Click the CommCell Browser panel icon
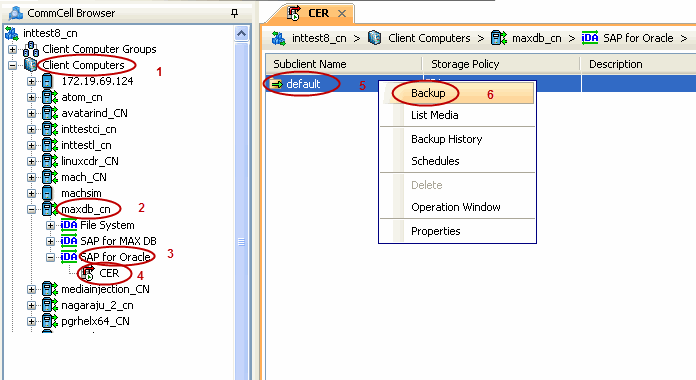This screenshot has height=380, width=696. point(16,13)
